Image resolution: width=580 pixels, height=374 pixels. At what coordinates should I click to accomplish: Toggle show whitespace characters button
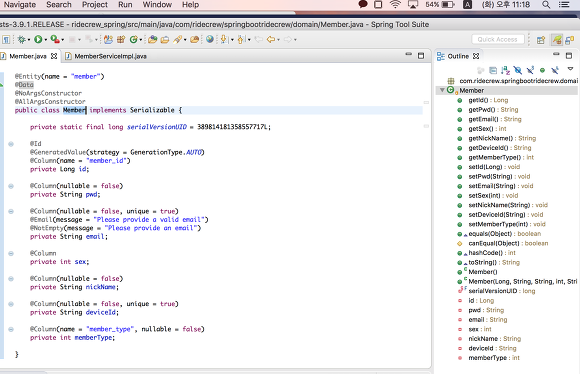[x=6, y=39]
